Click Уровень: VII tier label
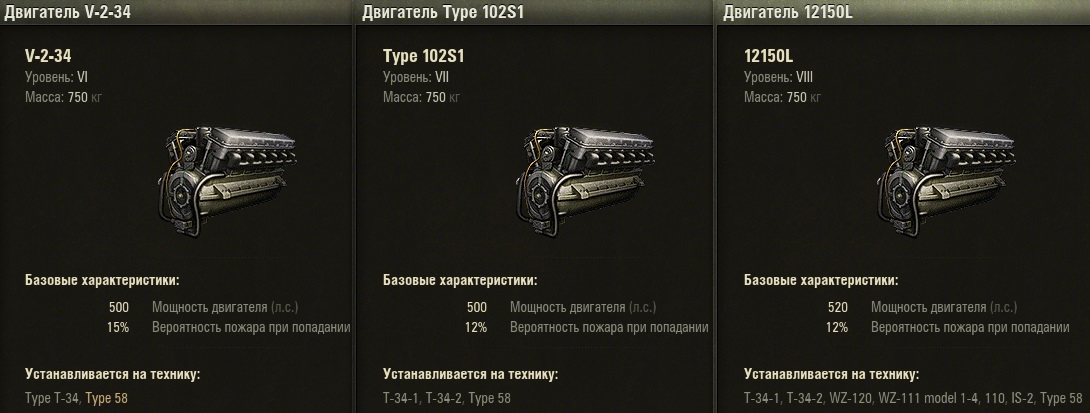This screenshot has width=1090, height=413. 416,77
